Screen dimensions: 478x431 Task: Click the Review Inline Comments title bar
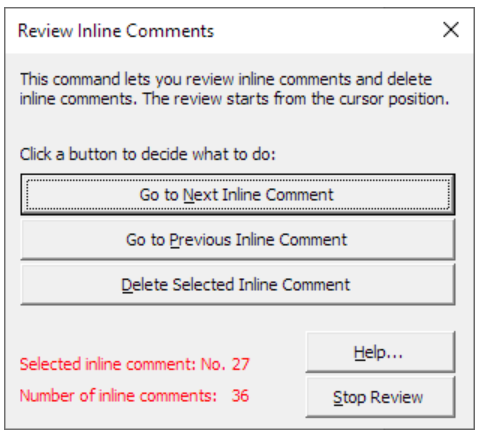[239, 31]
